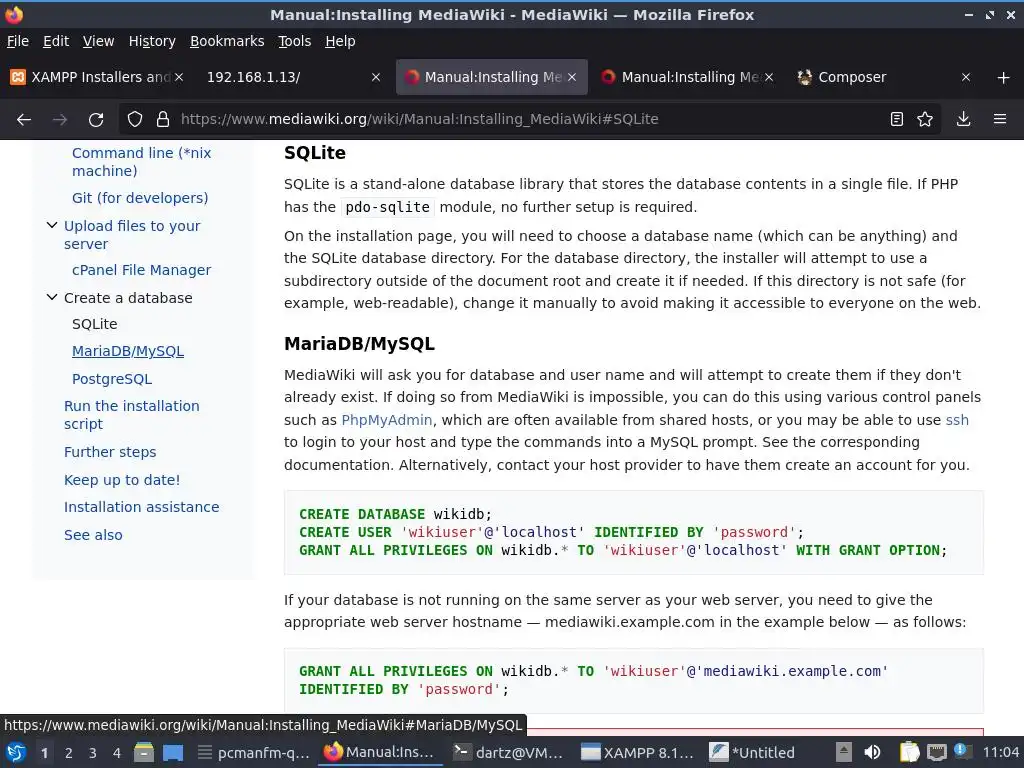Switch to virtual desktop 3
This screenshot has height=768, width=1024.
[93, 753]
